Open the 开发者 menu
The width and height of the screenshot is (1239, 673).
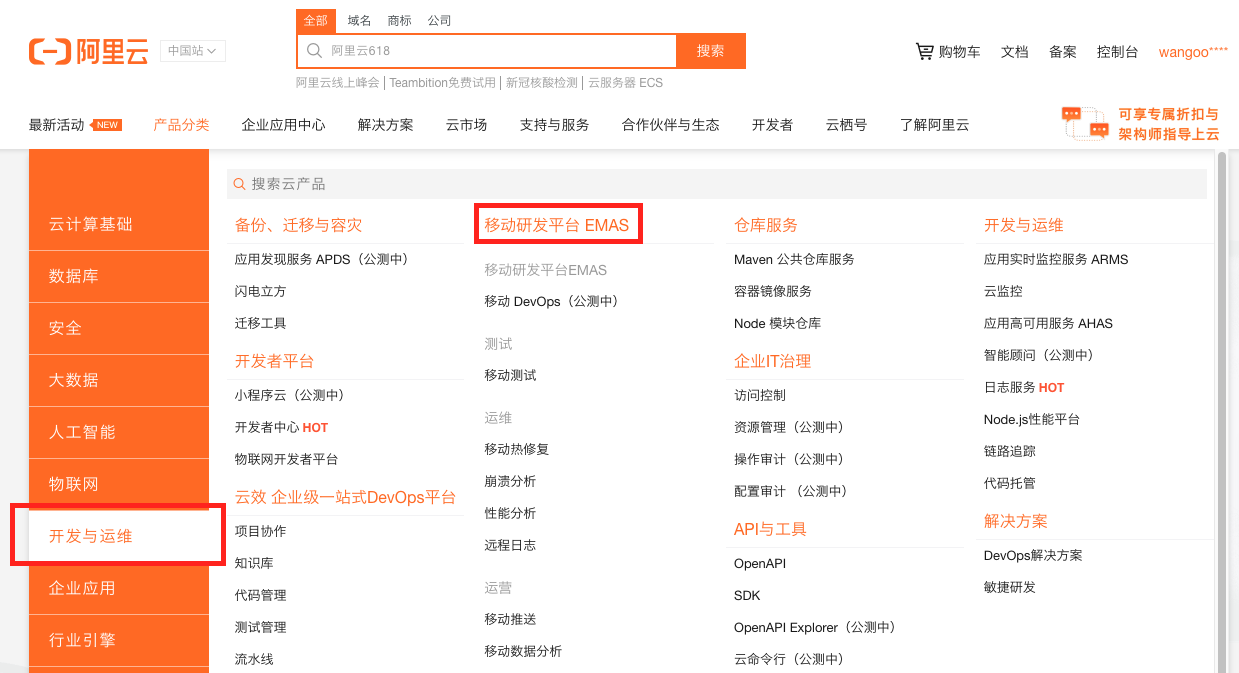tap(772, 125)
